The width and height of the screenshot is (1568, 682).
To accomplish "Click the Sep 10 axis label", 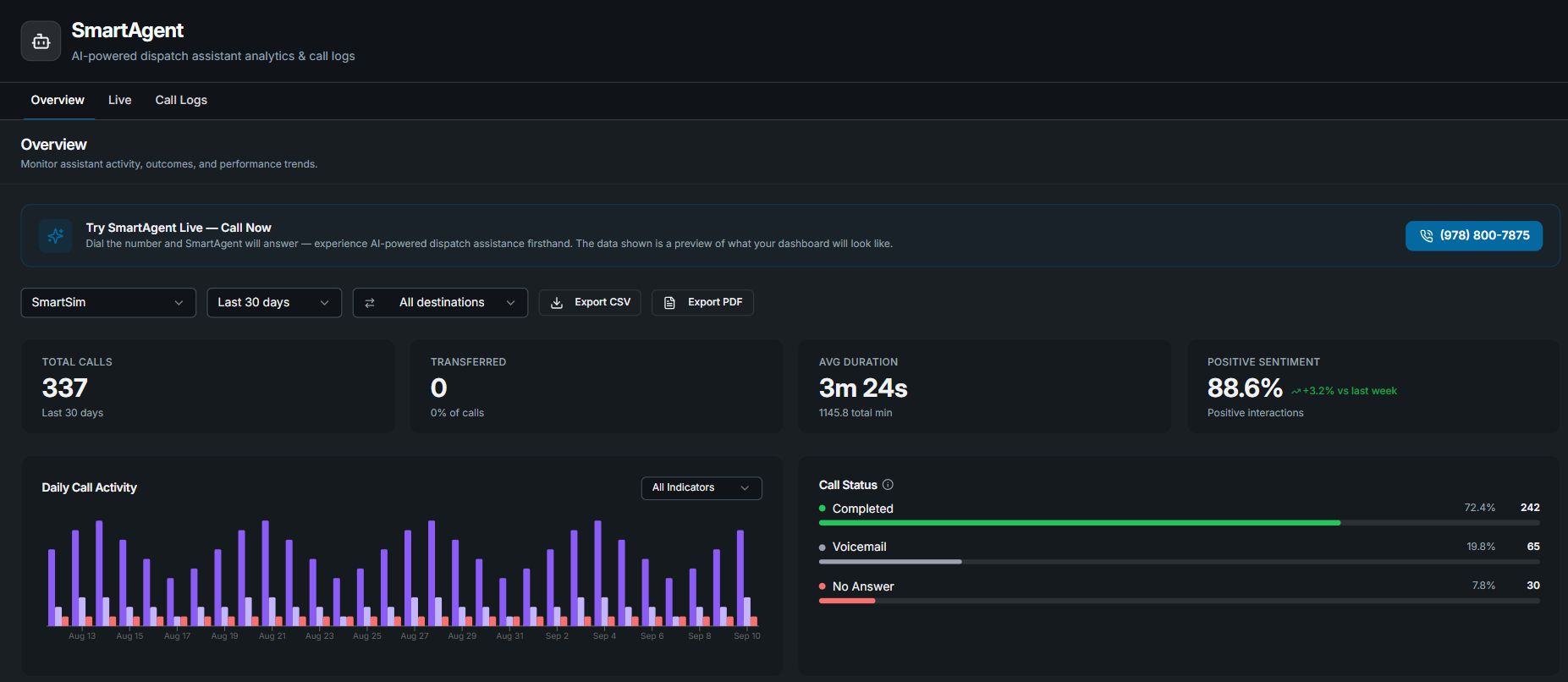I will pyautogui.click(x=747, y=636).
